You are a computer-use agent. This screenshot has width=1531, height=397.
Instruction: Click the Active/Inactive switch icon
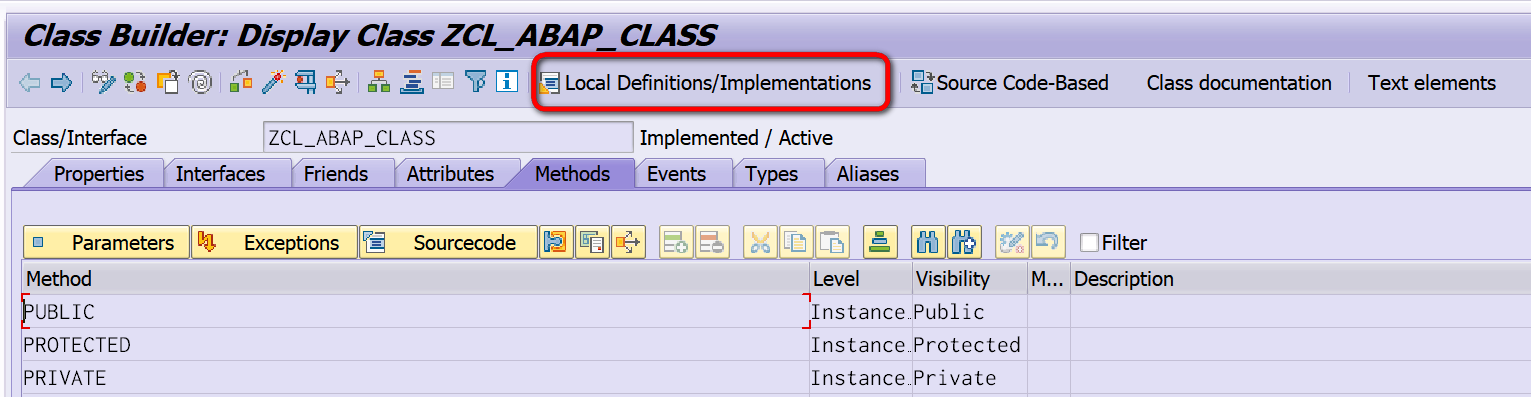click(x=135, y=83)
